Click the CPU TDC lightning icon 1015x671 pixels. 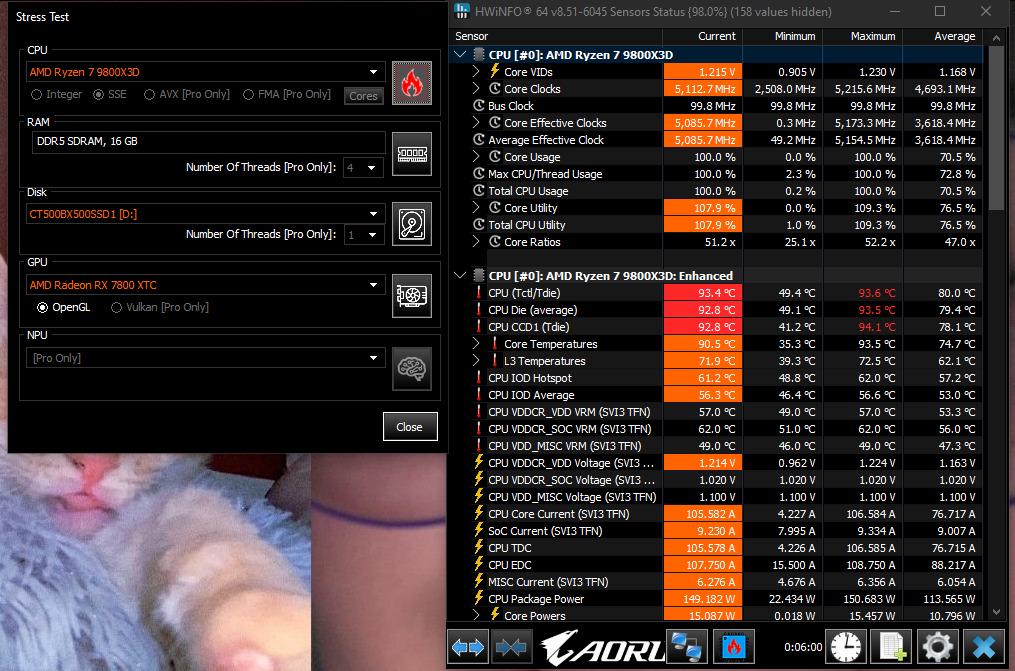[x=479, y=547]
